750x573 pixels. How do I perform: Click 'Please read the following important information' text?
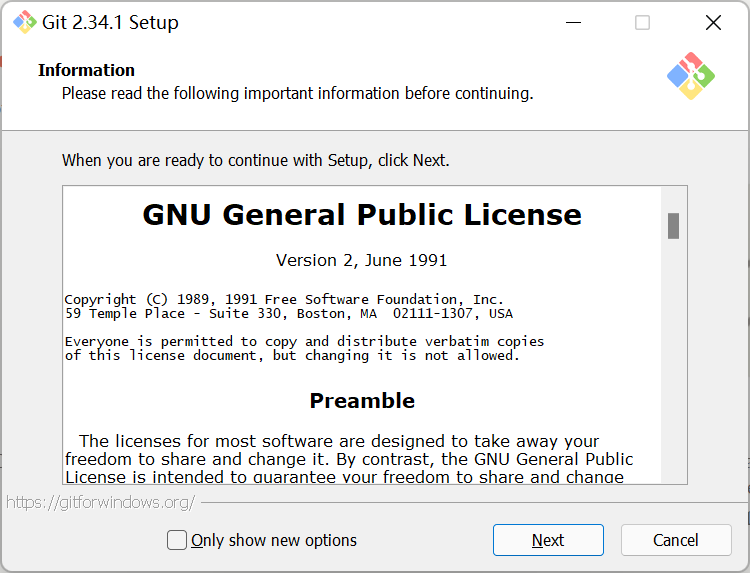[x=298, y=93]
